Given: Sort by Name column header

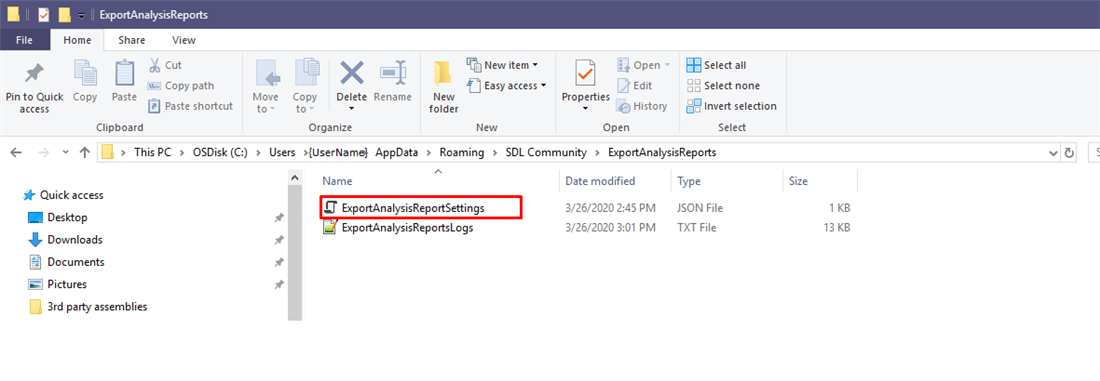Looking at the screenshot, I should click(x=337, y=181).
